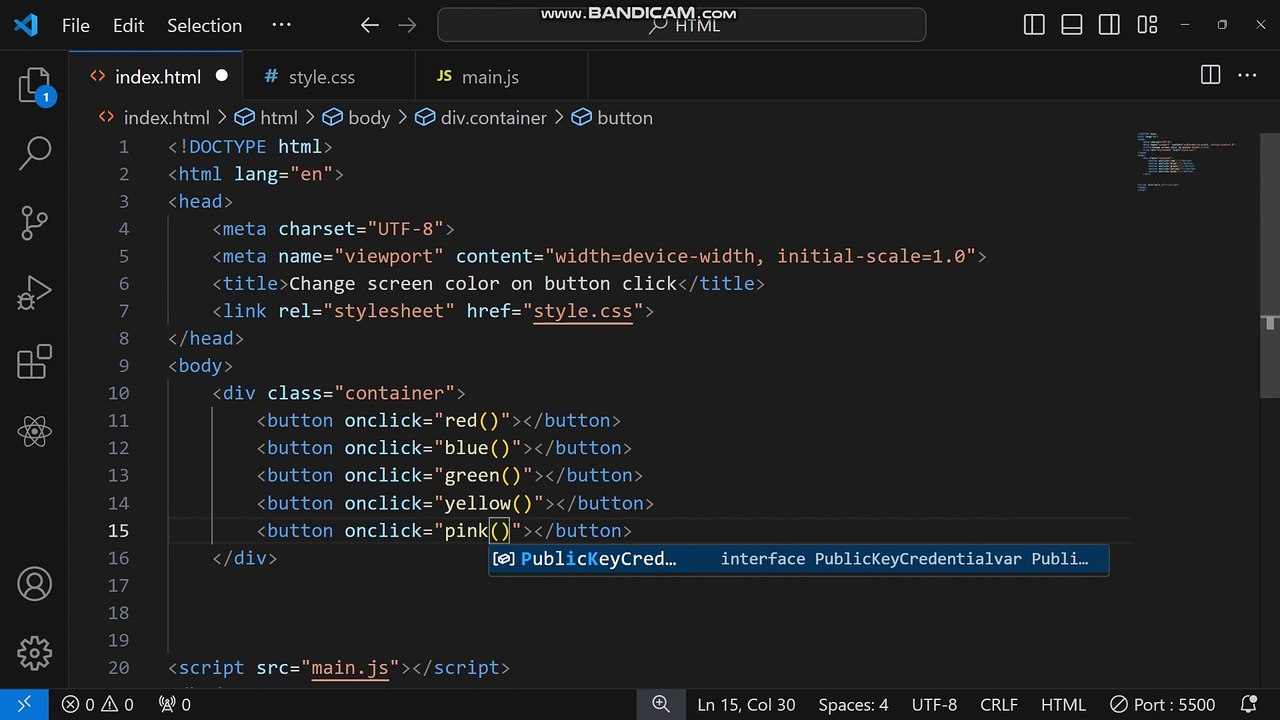The height and width of the screenshot is (720, 1280).
Task: Click the zoom magnifier in status bar
Action: [661, 705]
